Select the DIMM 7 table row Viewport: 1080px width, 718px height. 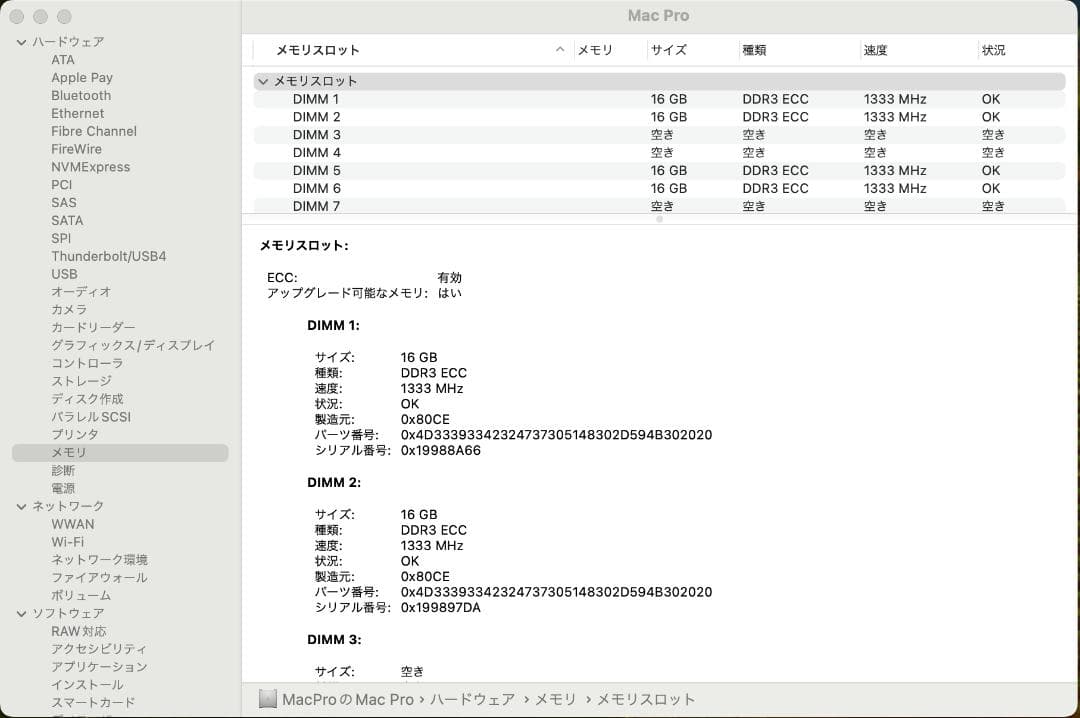click(659, 206)
